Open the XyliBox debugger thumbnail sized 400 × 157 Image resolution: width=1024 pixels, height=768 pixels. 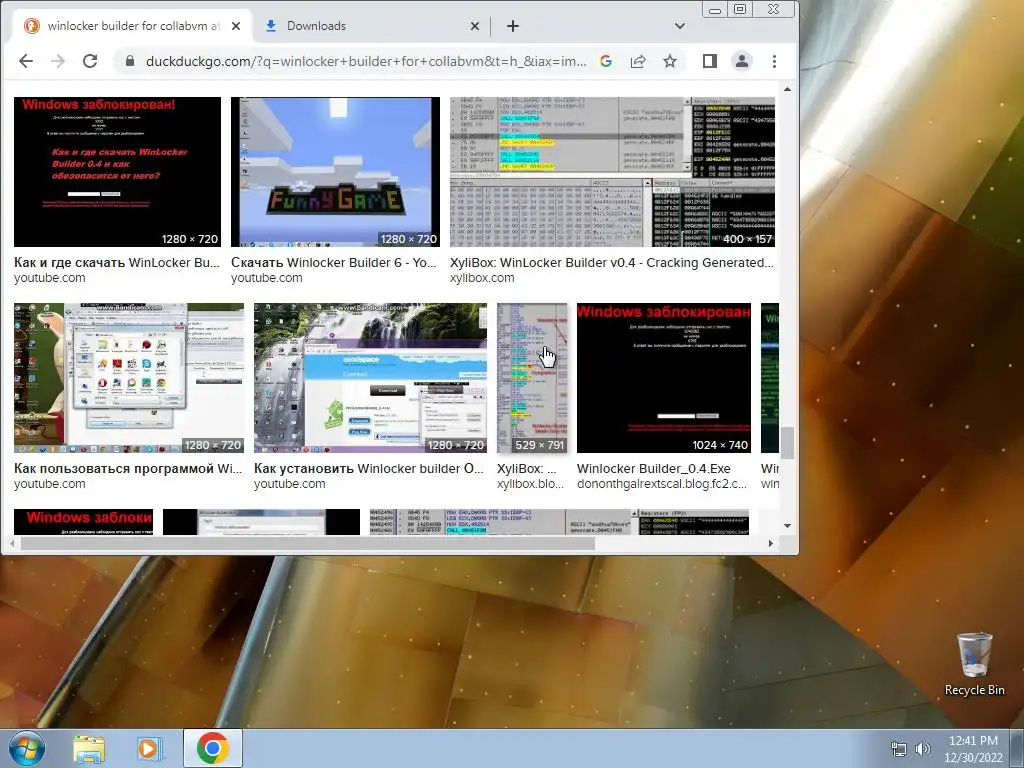[612, 172]
